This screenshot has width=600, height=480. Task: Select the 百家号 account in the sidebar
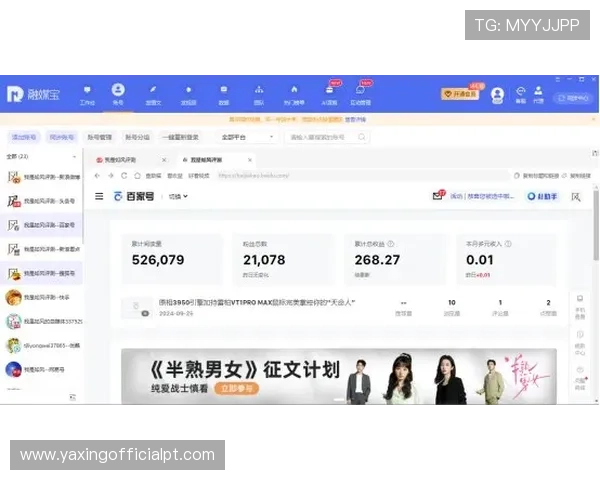pyautogui.click(x=41, y=225)
